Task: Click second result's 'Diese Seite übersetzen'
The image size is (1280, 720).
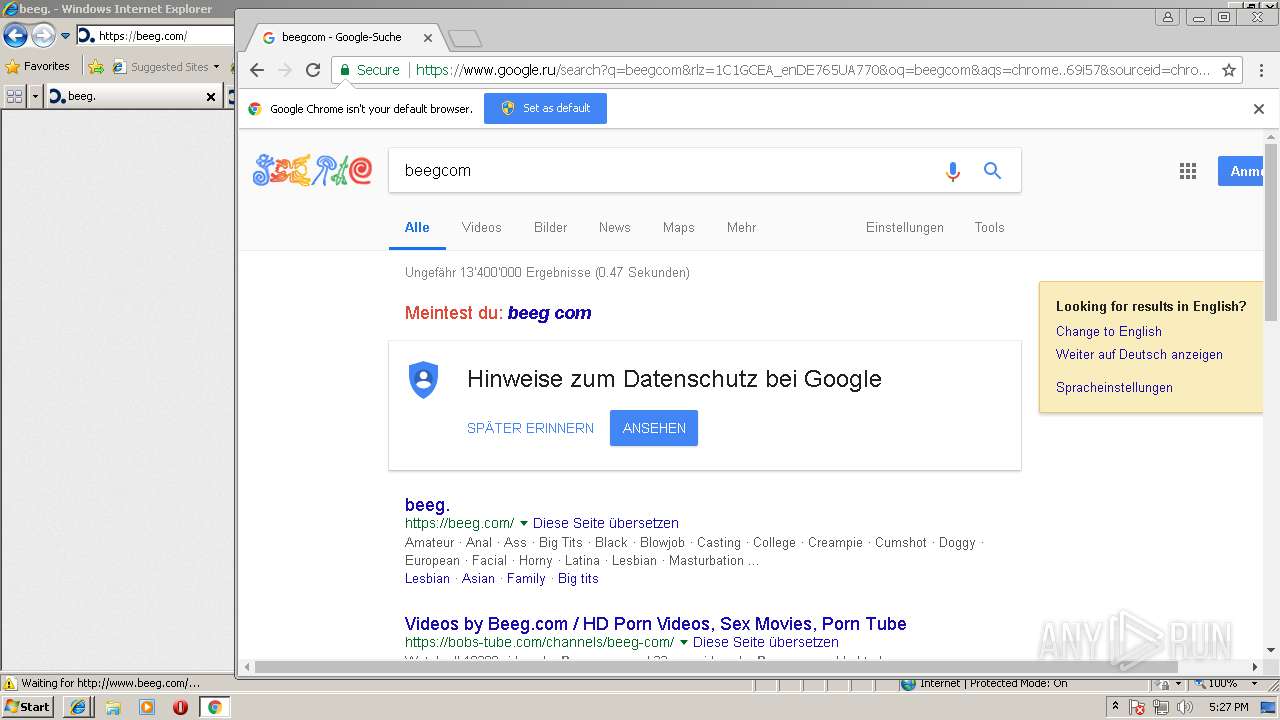Action: click(x=766, y=642)
